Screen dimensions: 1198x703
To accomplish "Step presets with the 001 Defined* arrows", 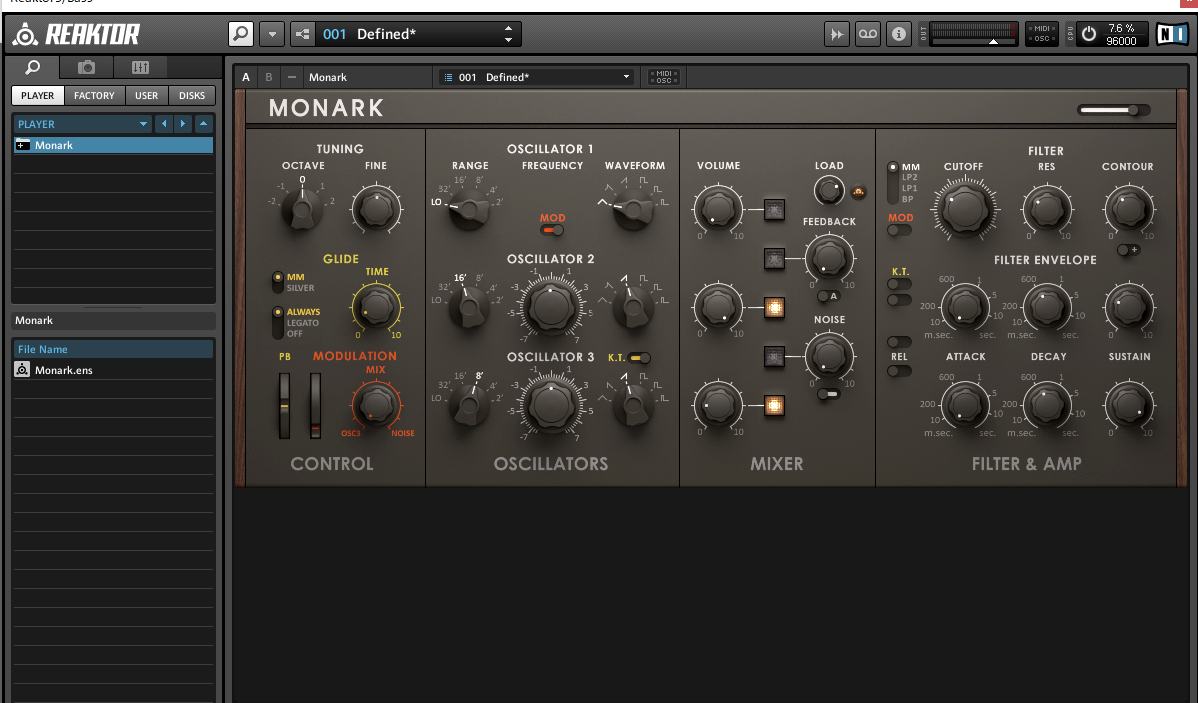I will point(508,34).
